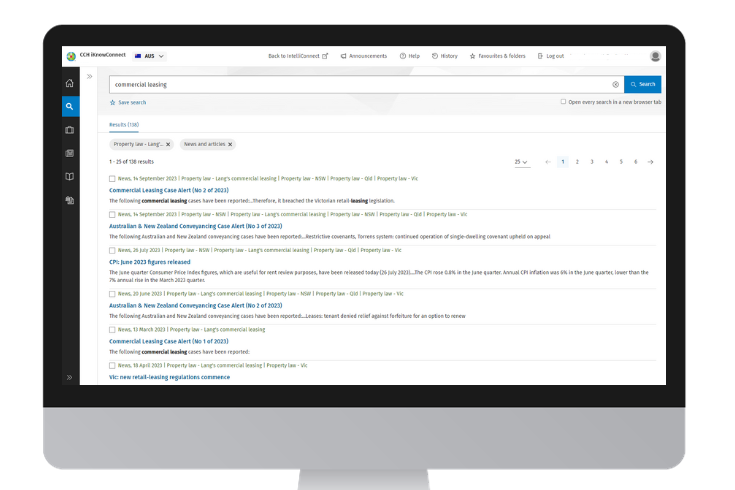
Task: Tick checkbox for 14 September 2023 news result
Action: [x=112, y=179]
